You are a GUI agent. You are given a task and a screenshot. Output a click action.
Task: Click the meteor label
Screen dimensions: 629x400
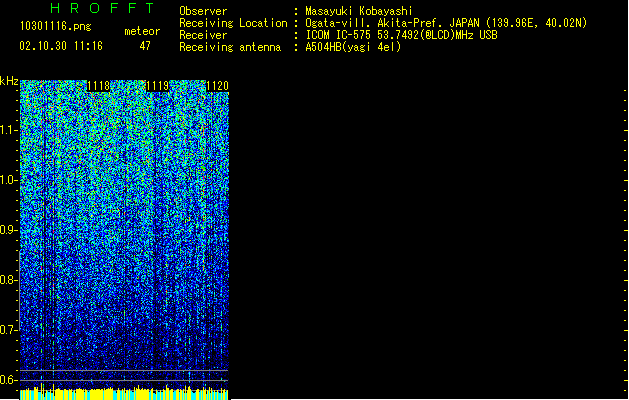pos(142,31)
